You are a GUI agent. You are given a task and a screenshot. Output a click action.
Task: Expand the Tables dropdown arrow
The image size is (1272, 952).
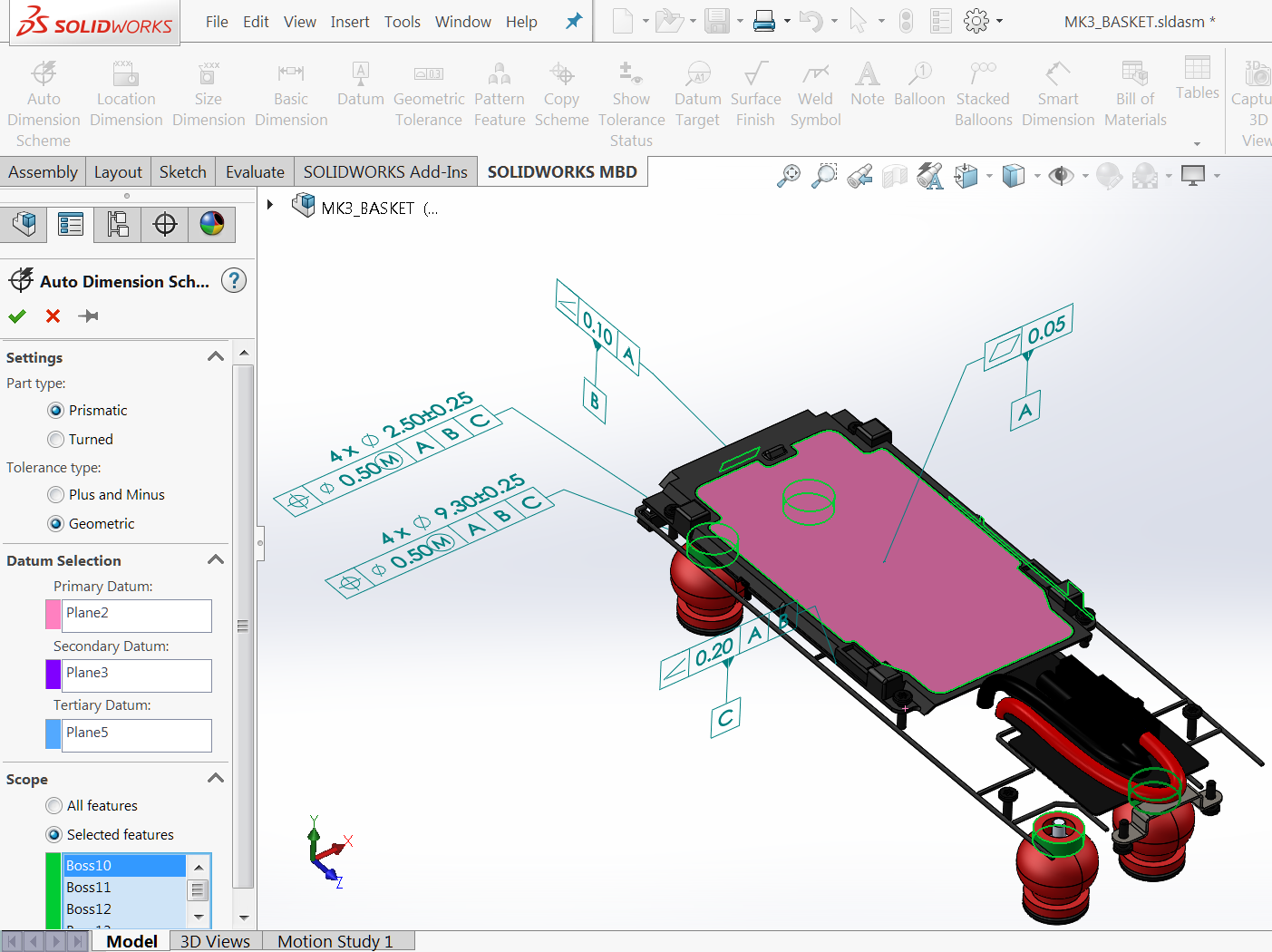coord(1197,143)
